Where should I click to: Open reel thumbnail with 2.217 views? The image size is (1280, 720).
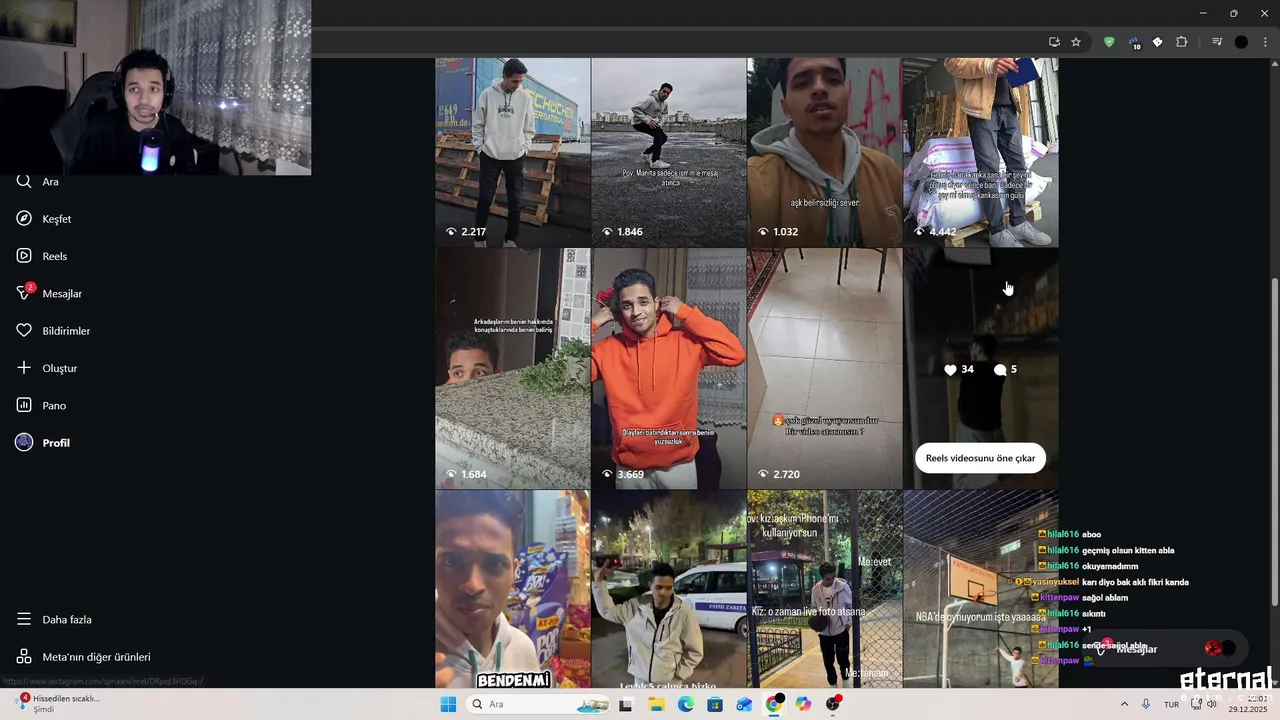click(512, 152)
